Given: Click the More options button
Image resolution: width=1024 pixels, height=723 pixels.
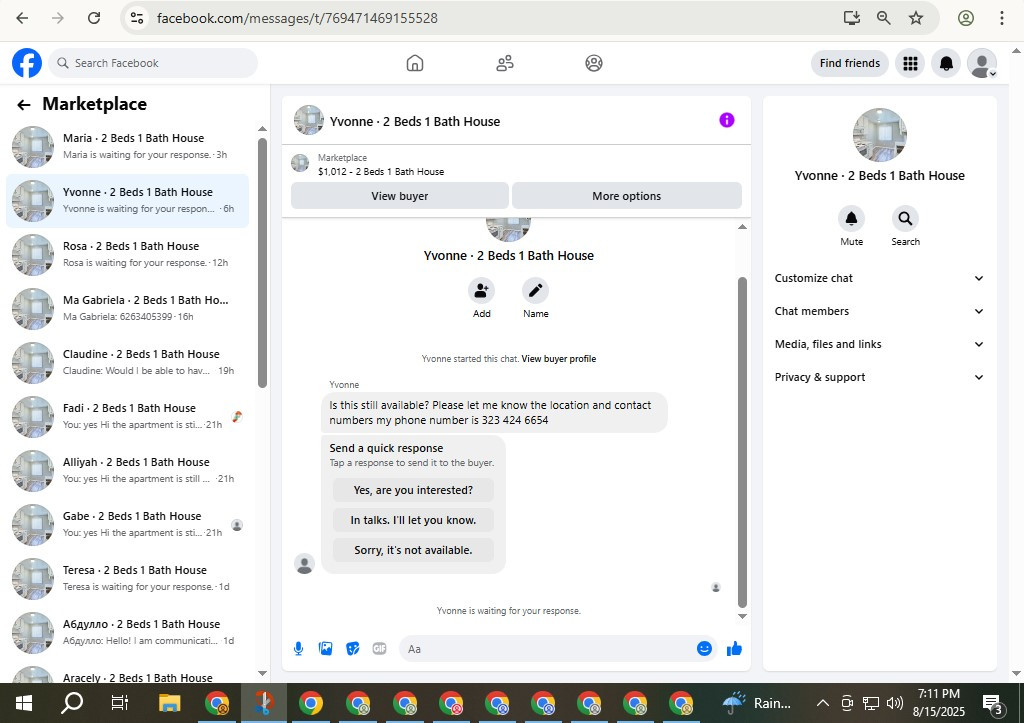Looking at the screenshot, I should [626, 196].
